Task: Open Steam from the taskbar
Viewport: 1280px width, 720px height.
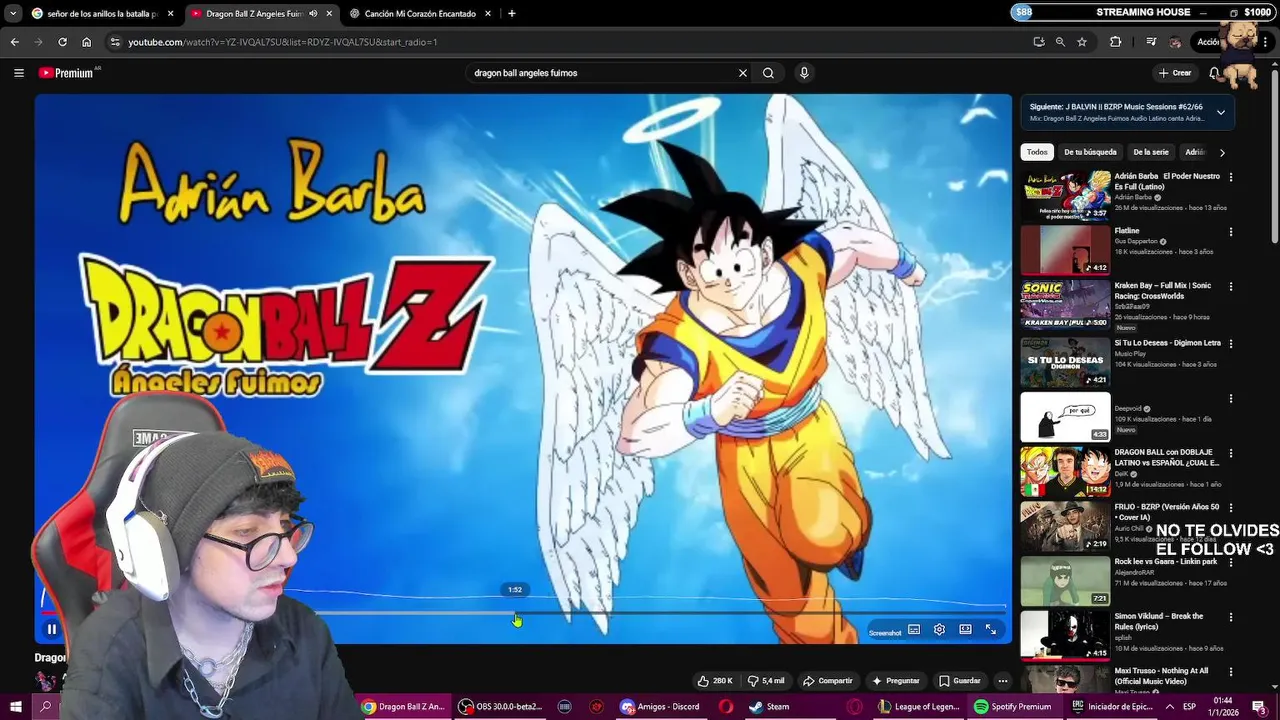Action: click(x=770, y=706)
